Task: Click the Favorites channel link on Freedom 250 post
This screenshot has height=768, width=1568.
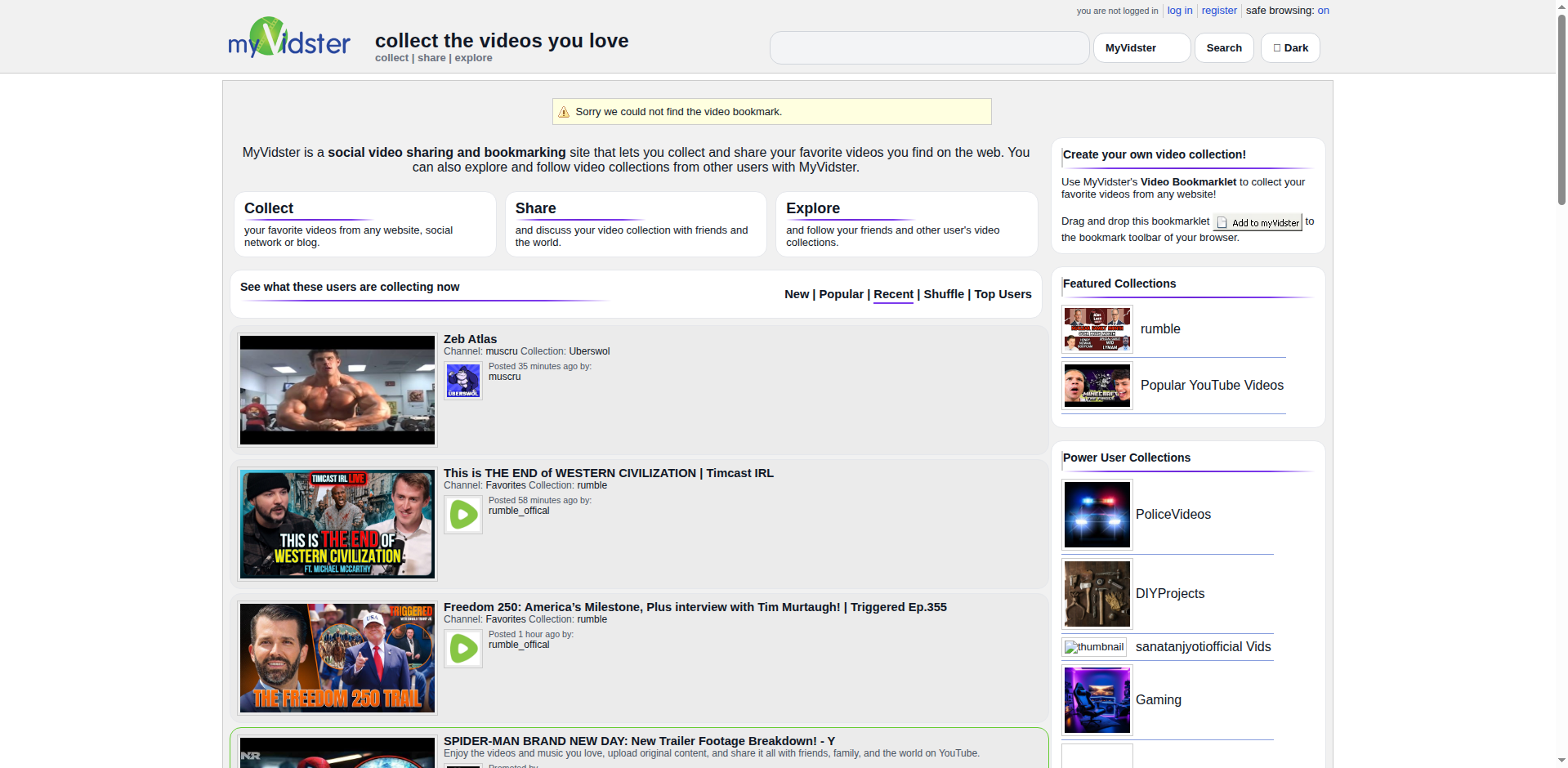Action: pos(506,619)
